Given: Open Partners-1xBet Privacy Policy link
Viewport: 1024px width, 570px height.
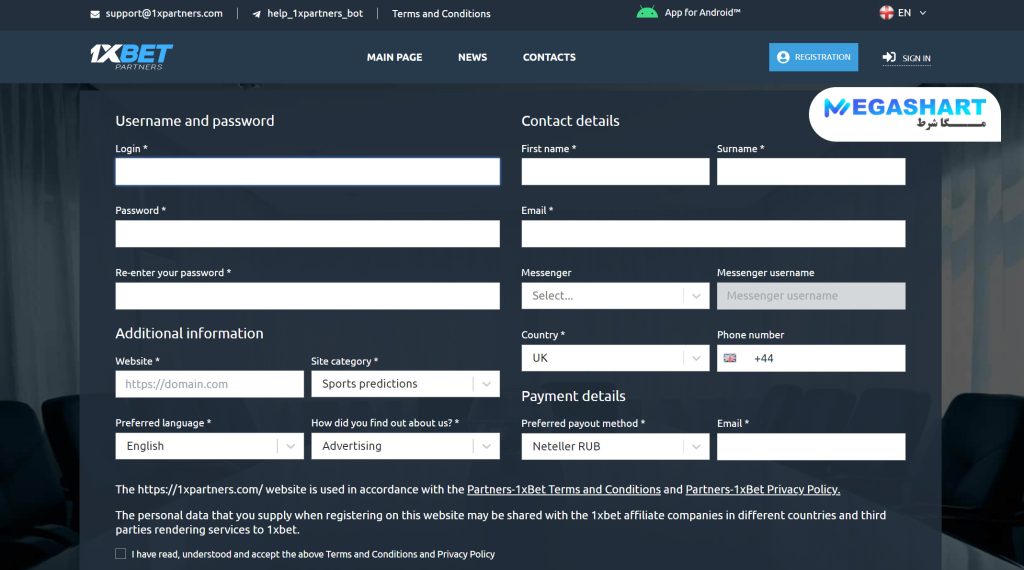Looking at the screenshot, I should [762, 490].
